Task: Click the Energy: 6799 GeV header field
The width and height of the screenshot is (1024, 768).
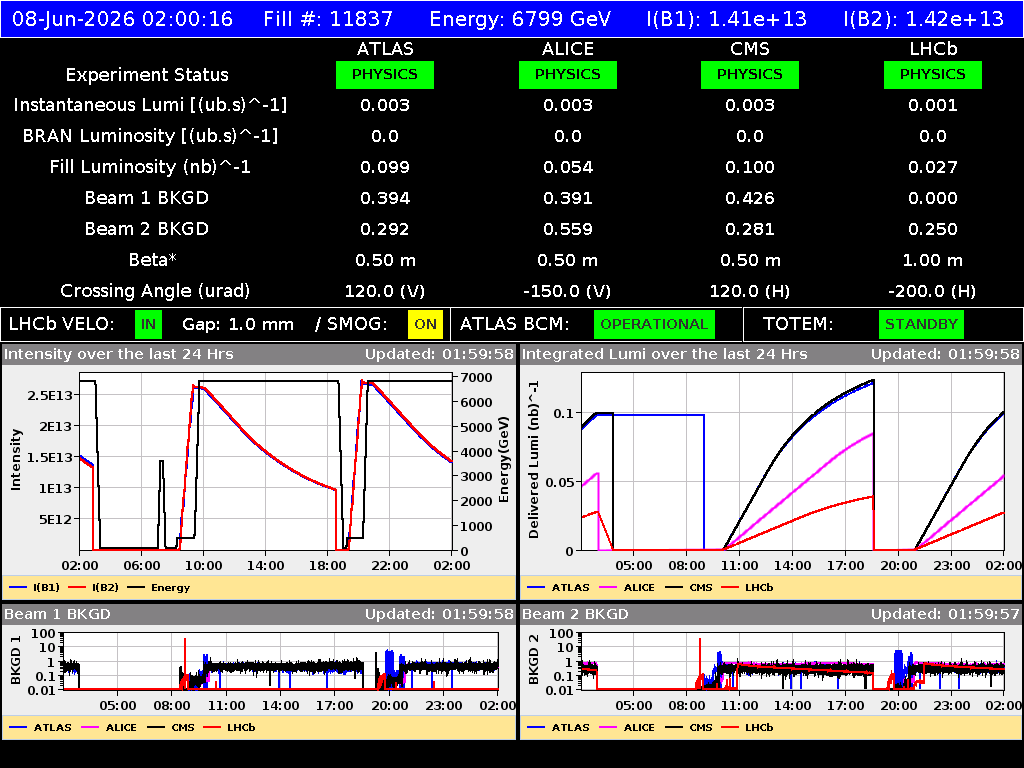Action: 520,18
